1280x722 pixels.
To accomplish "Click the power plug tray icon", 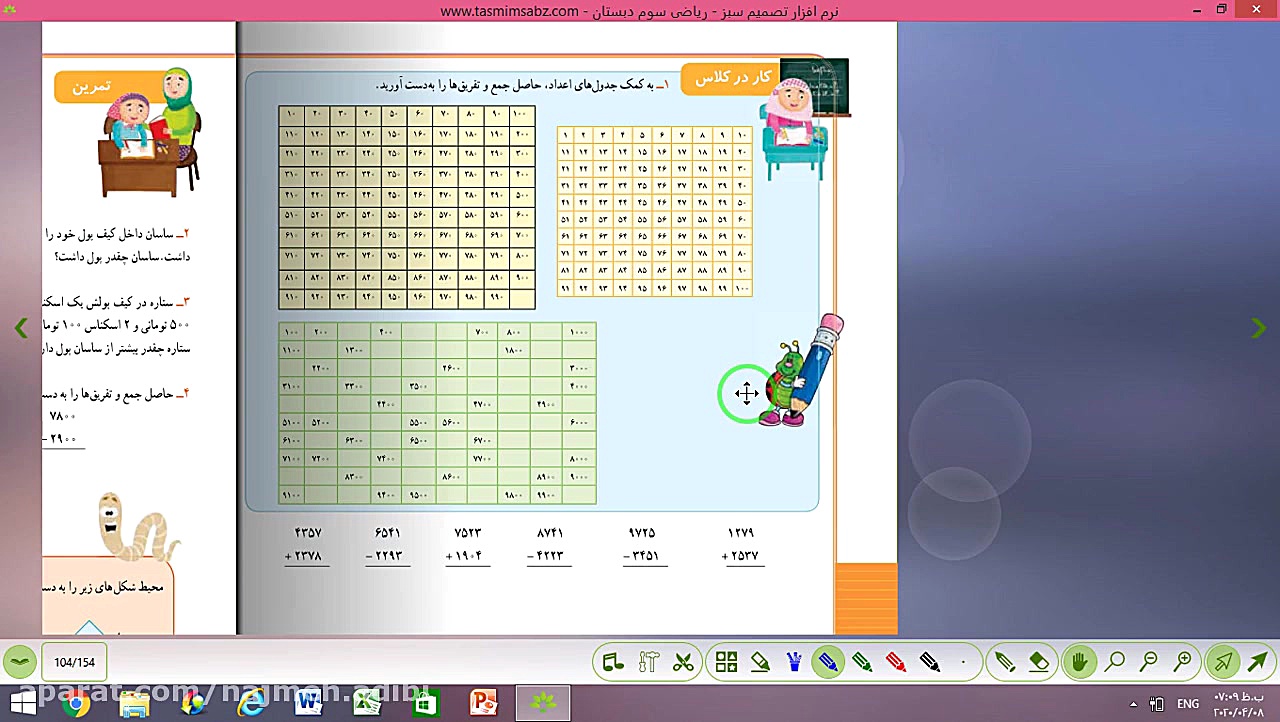I will tap(1157, 704).
